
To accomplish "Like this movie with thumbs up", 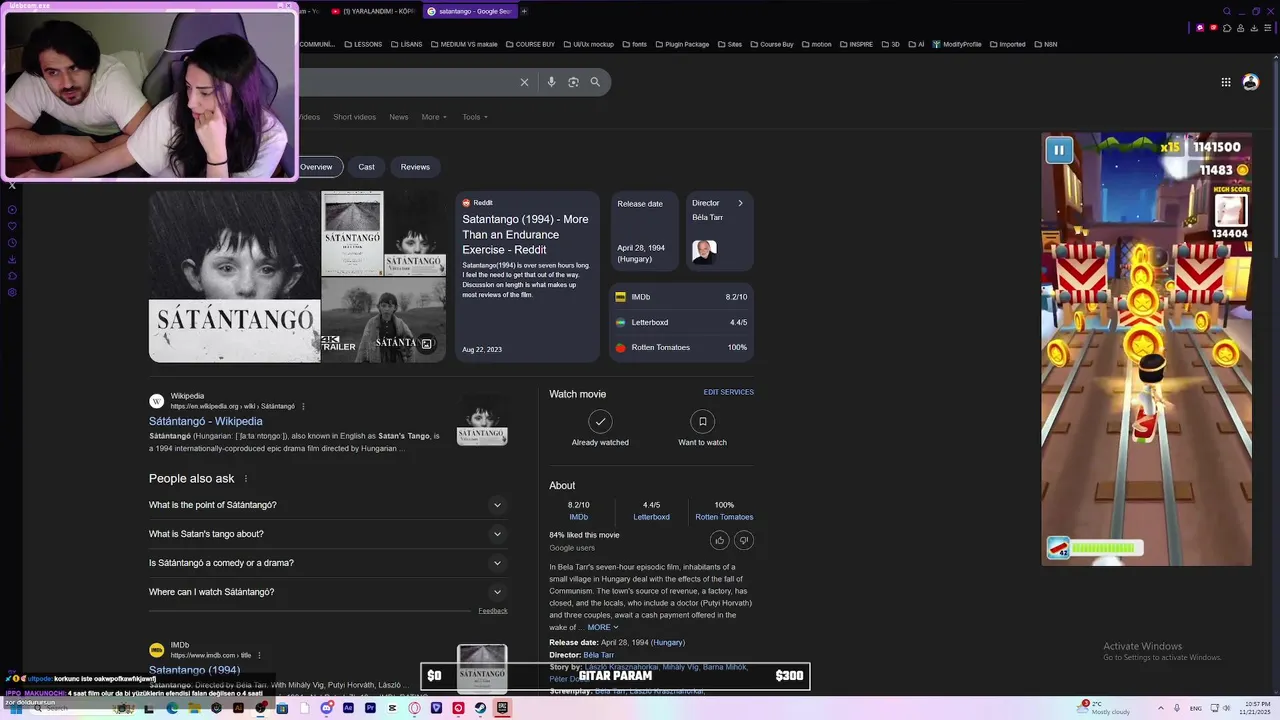I will [x=719, y=540].
